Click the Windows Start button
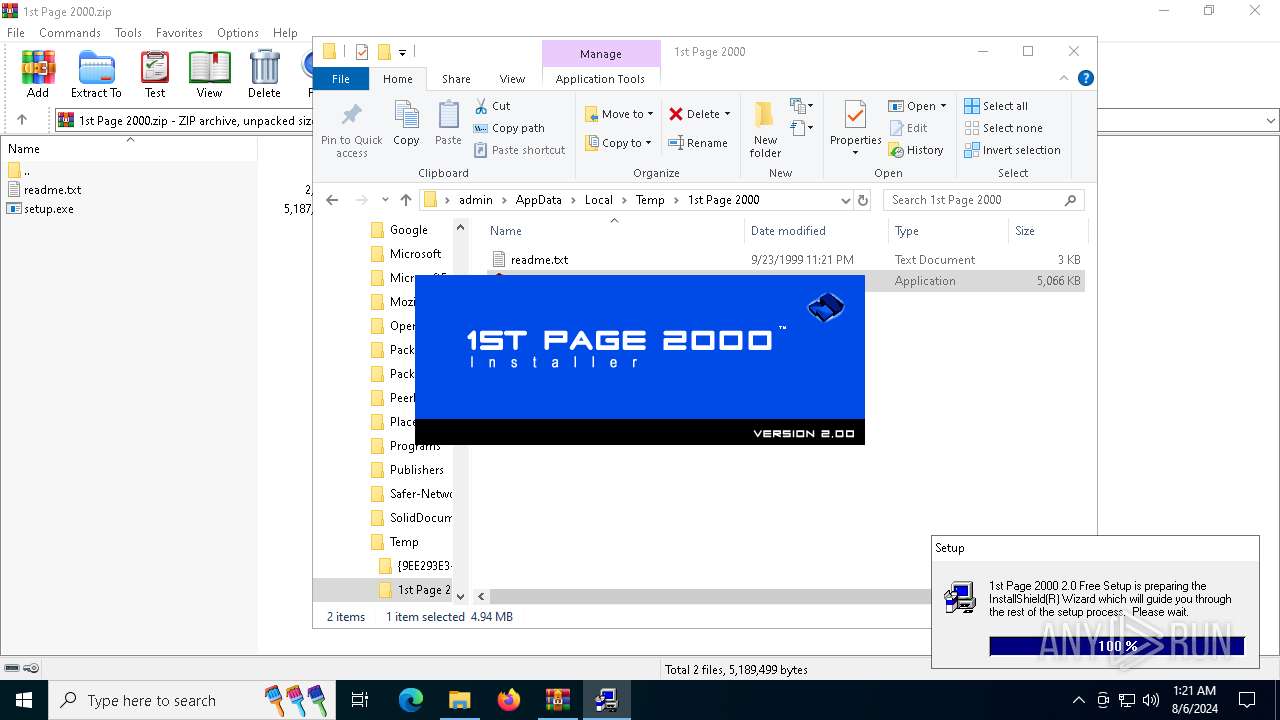1280x720 pixels. tap(24, 700)
